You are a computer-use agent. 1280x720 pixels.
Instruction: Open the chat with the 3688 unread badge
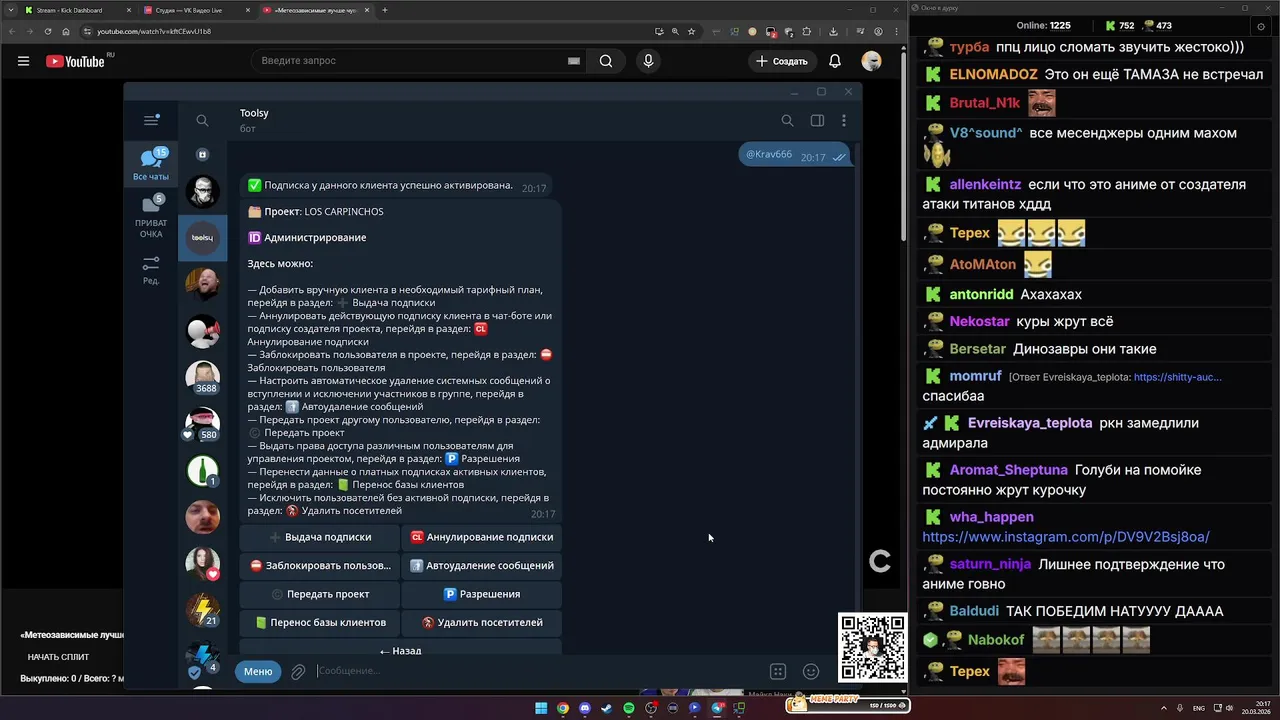(x=203, y=377)
